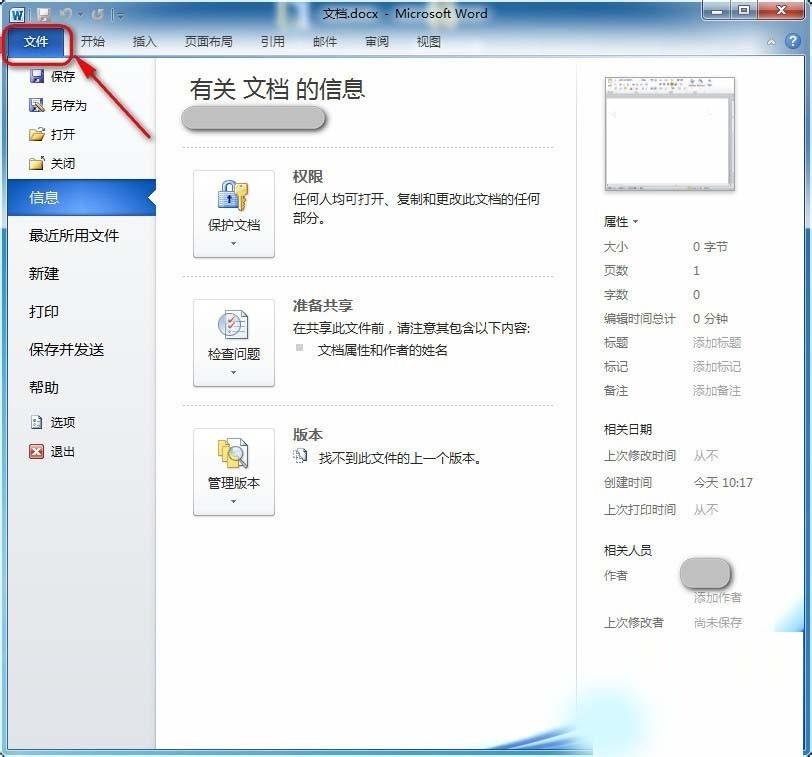Click the Repeat icon on the Quick Access Toolbar
The height and width of the screenshot is (757, 812).
pos(97,13)
